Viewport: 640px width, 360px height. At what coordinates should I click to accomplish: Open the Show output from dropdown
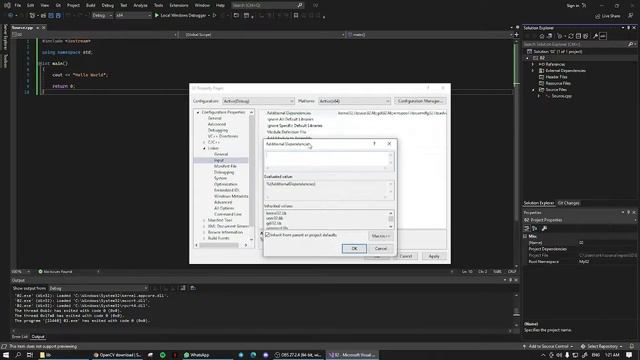coord(98,288)
